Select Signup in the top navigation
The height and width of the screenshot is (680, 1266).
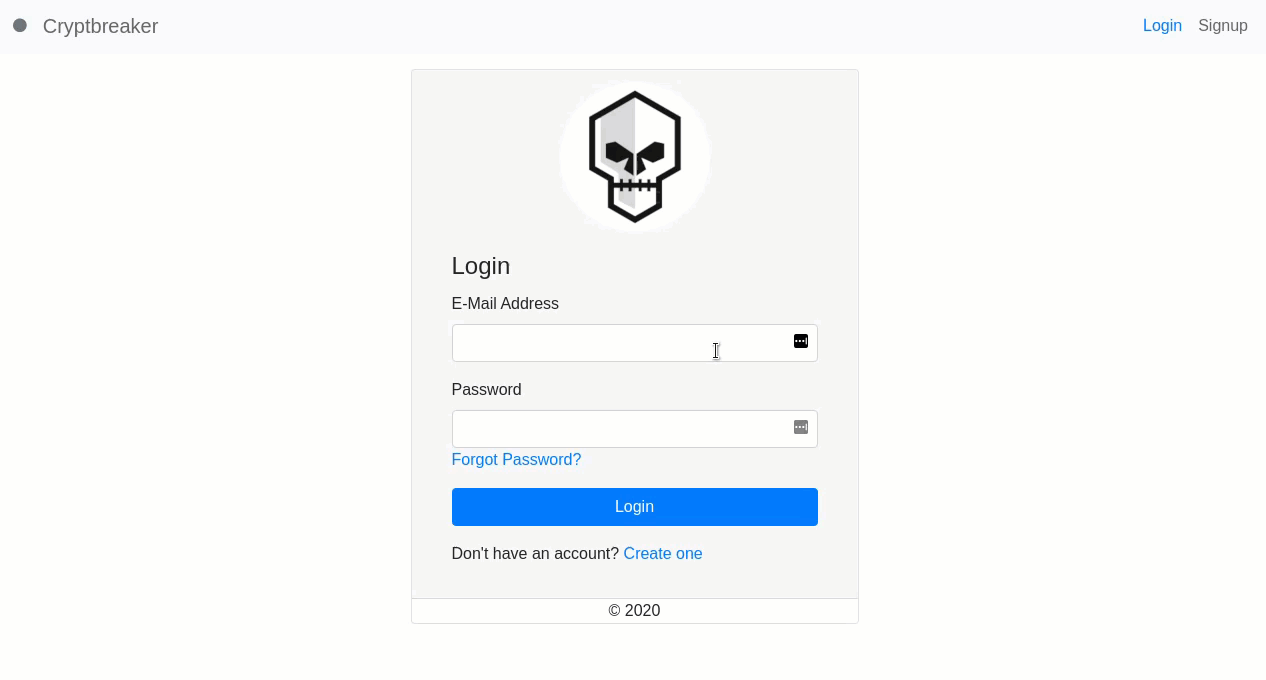tap(1223, 26)
